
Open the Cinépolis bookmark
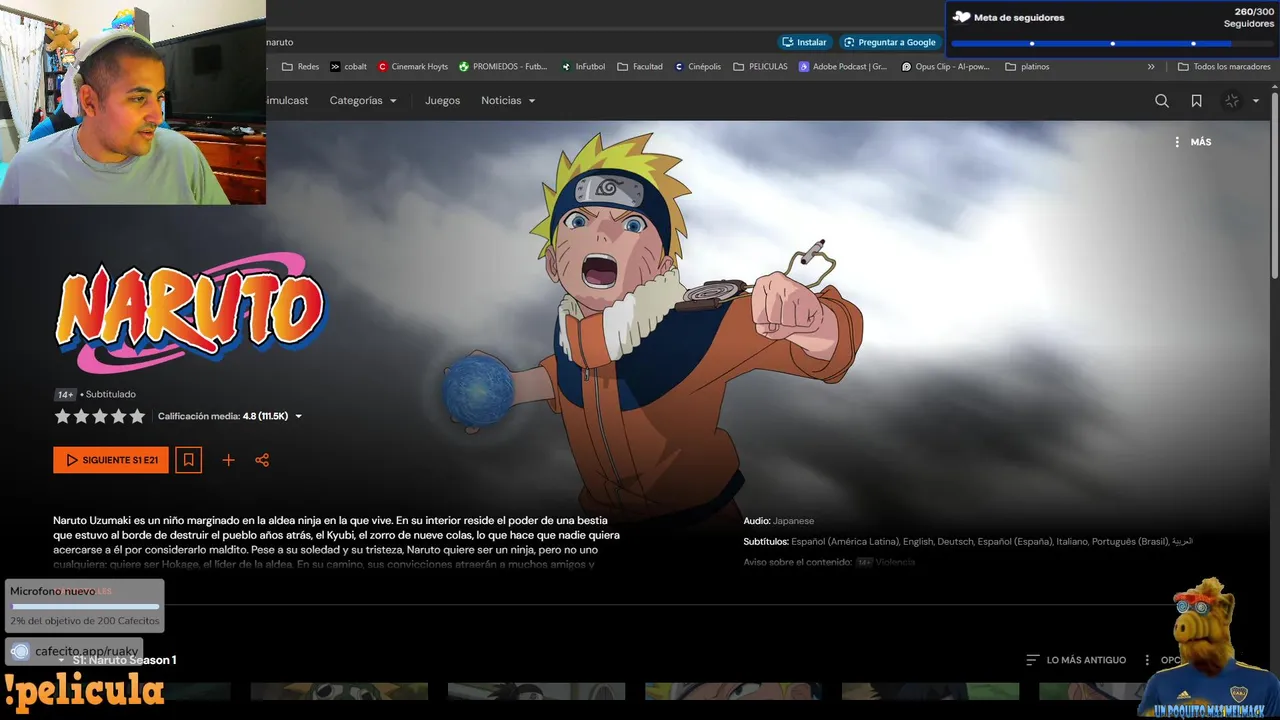pyautogui.click(x=698, y=67)
